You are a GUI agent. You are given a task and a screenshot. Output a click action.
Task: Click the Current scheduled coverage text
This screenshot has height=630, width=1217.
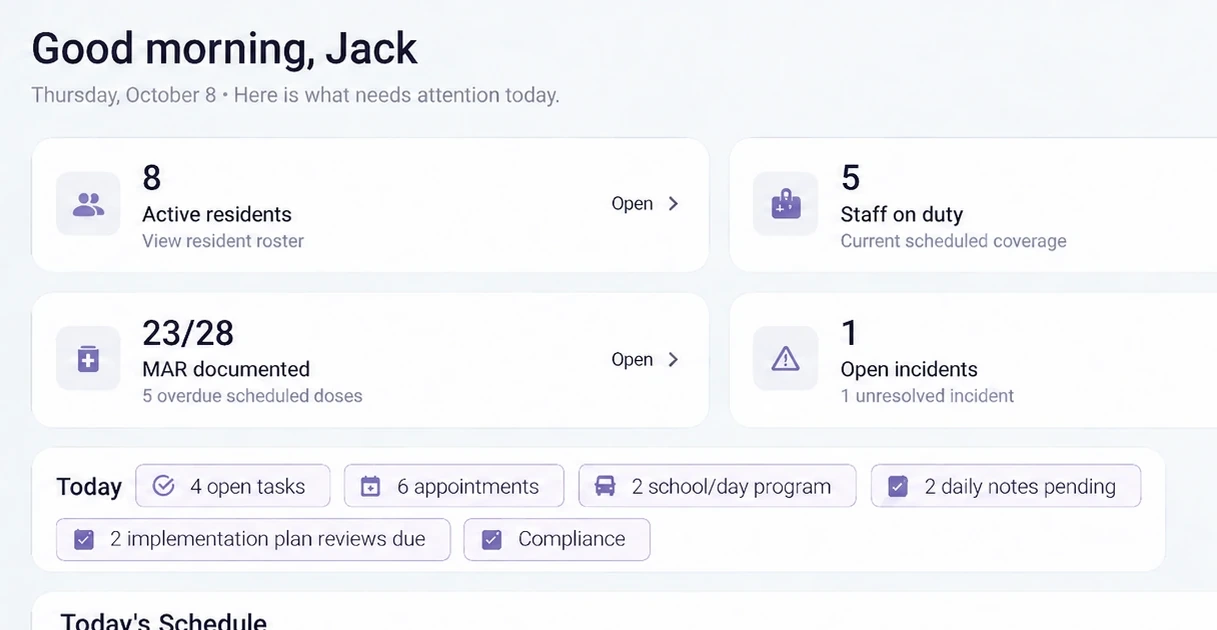click(953, 241)
